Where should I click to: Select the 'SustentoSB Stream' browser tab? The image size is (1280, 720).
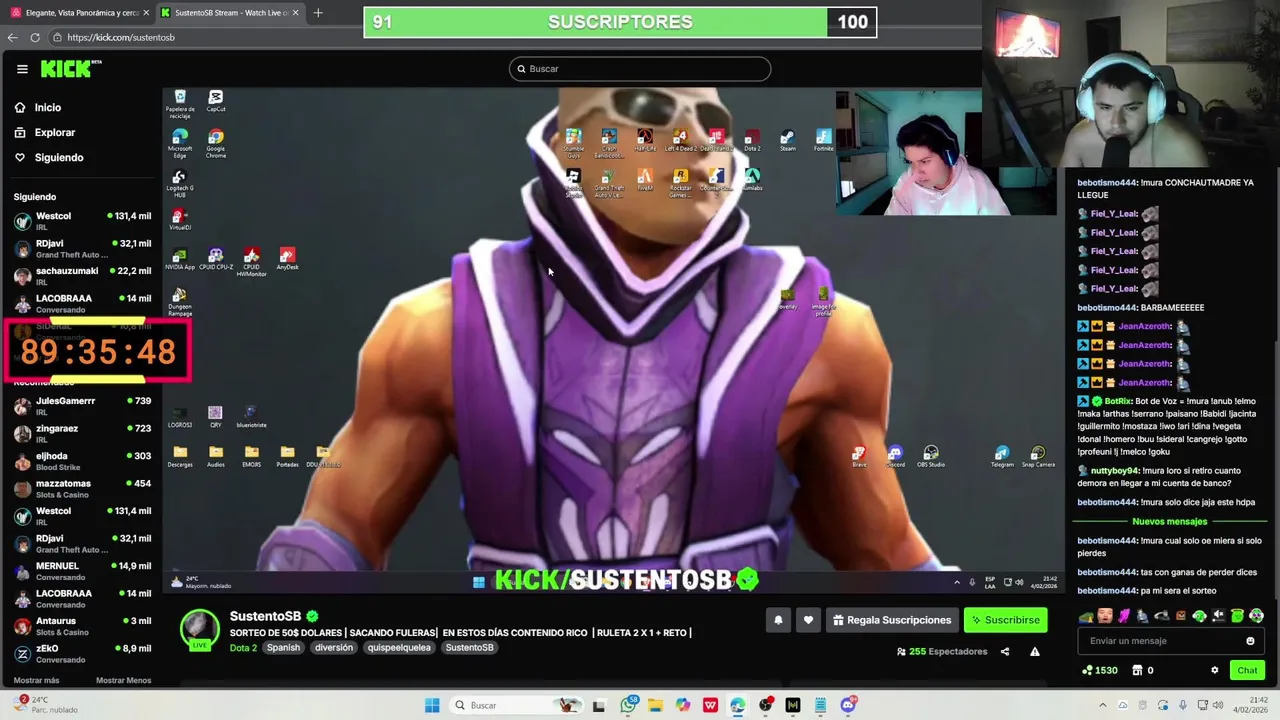pyautogui.click(x=230, y=13)
